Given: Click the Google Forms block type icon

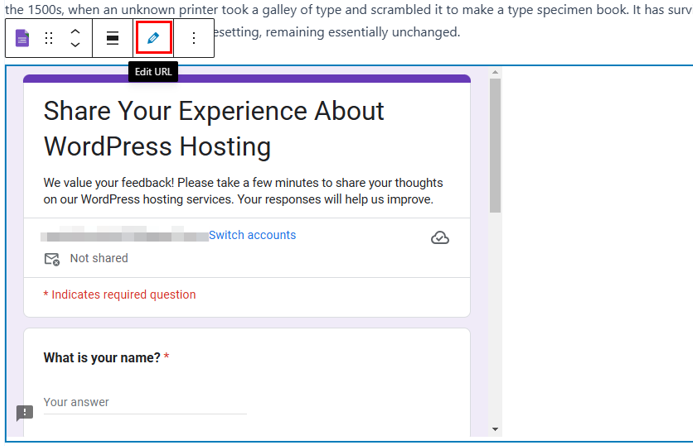Looking at the screenshot, I should pos(22,38).
